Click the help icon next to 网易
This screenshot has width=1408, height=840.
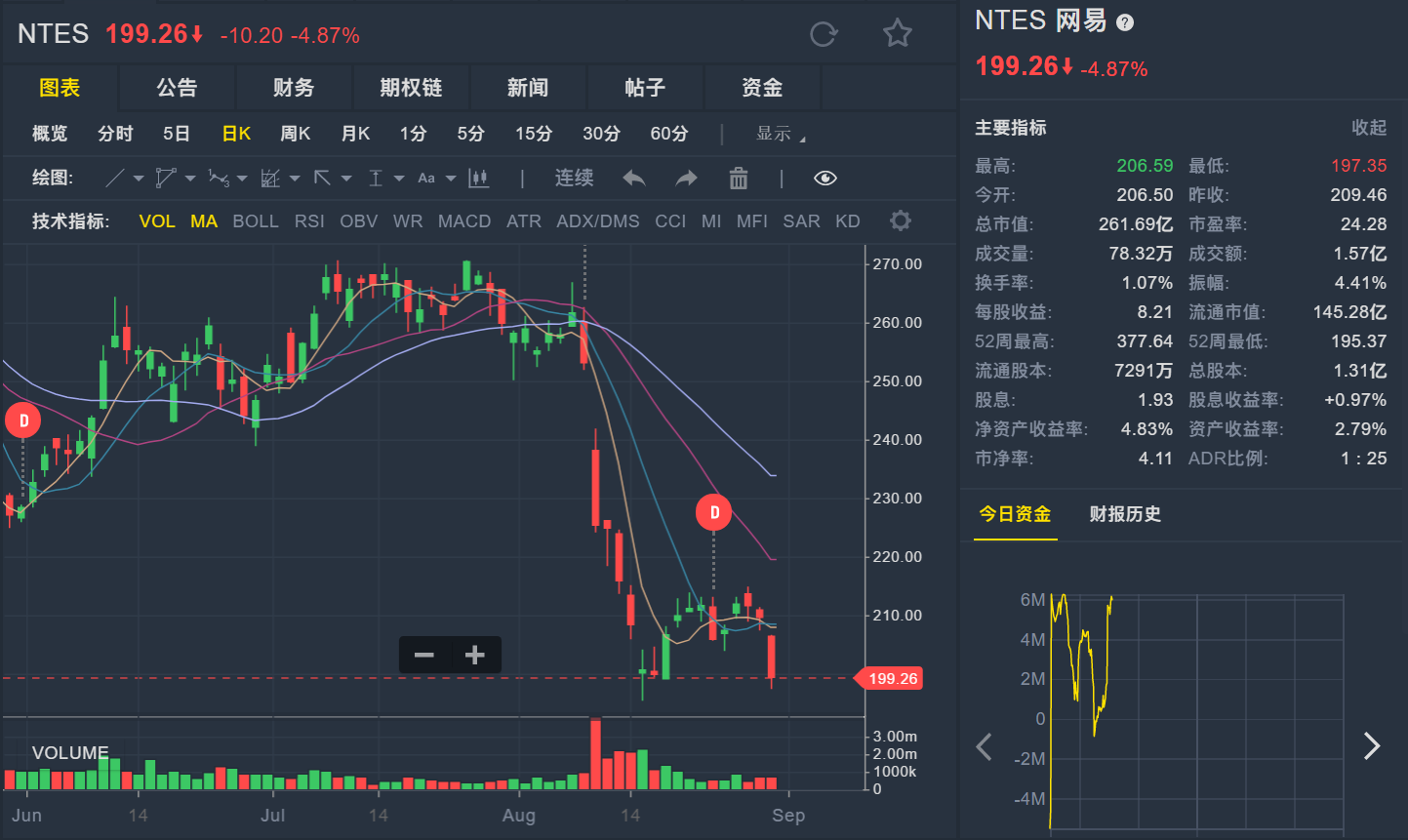pyautogui.click(x=1125, y=22)
